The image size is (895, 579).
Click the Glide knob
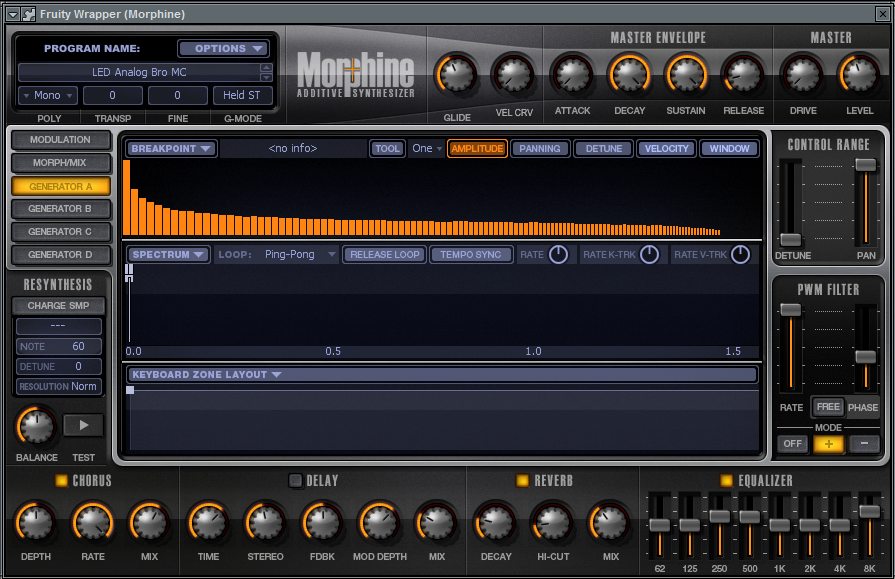(x=456, y=74)
